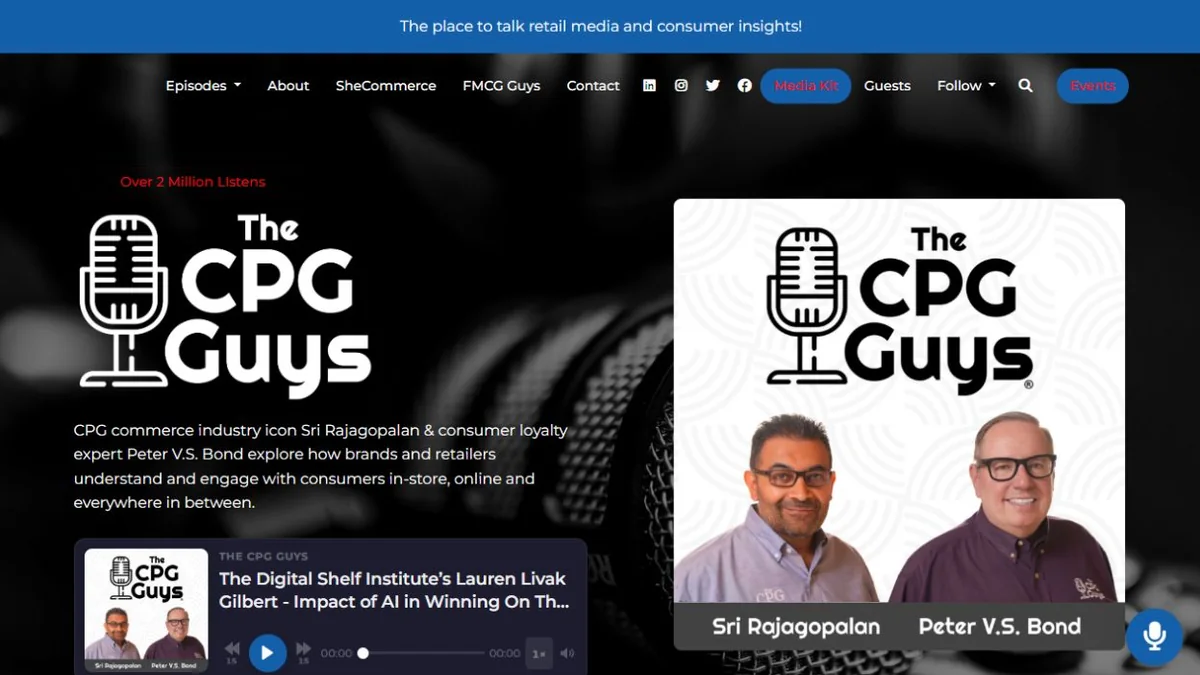Open the Facebook social icon

[745, 86]
